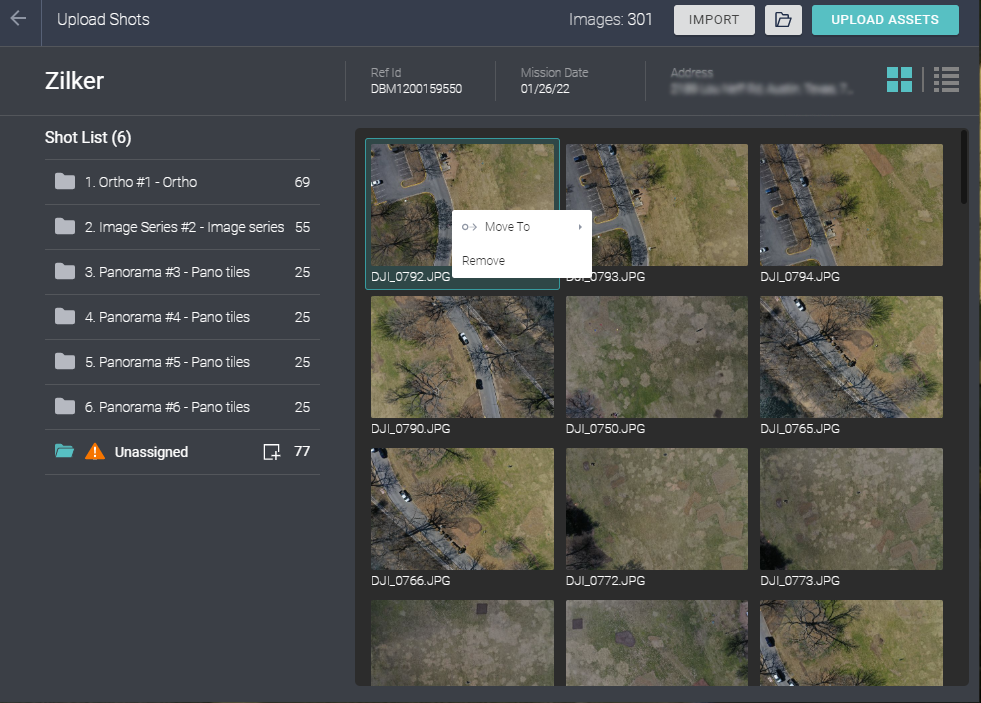This screenshot has height=703, width=981.
Task: Click the Image Series #2 folder icon
Action: [64, 227]
